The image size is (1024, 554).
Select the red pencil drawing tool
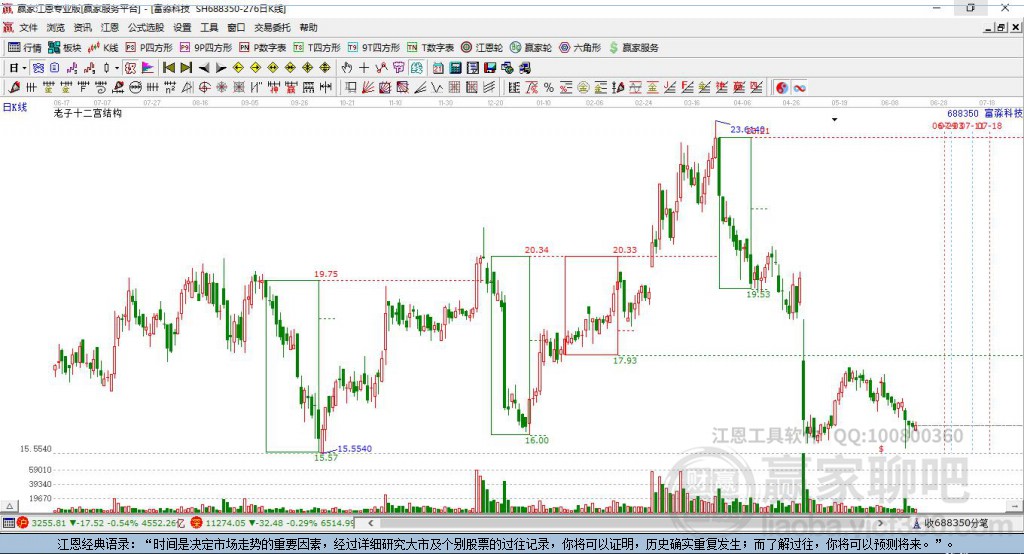13,88
